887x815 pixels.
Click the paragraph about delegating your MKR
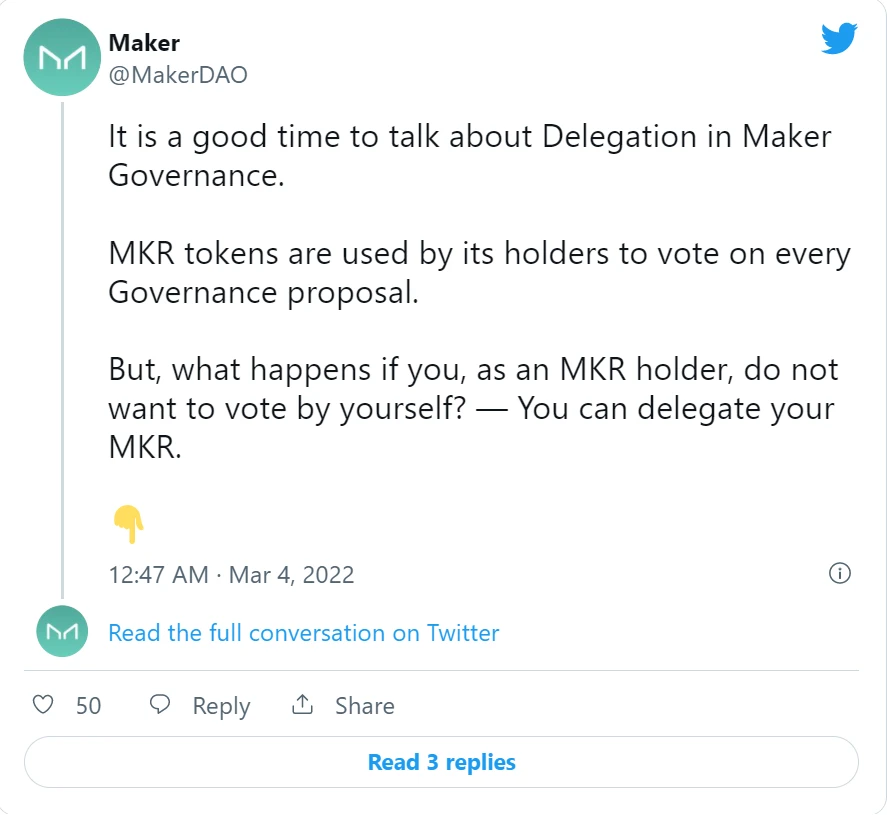[473, 408]
